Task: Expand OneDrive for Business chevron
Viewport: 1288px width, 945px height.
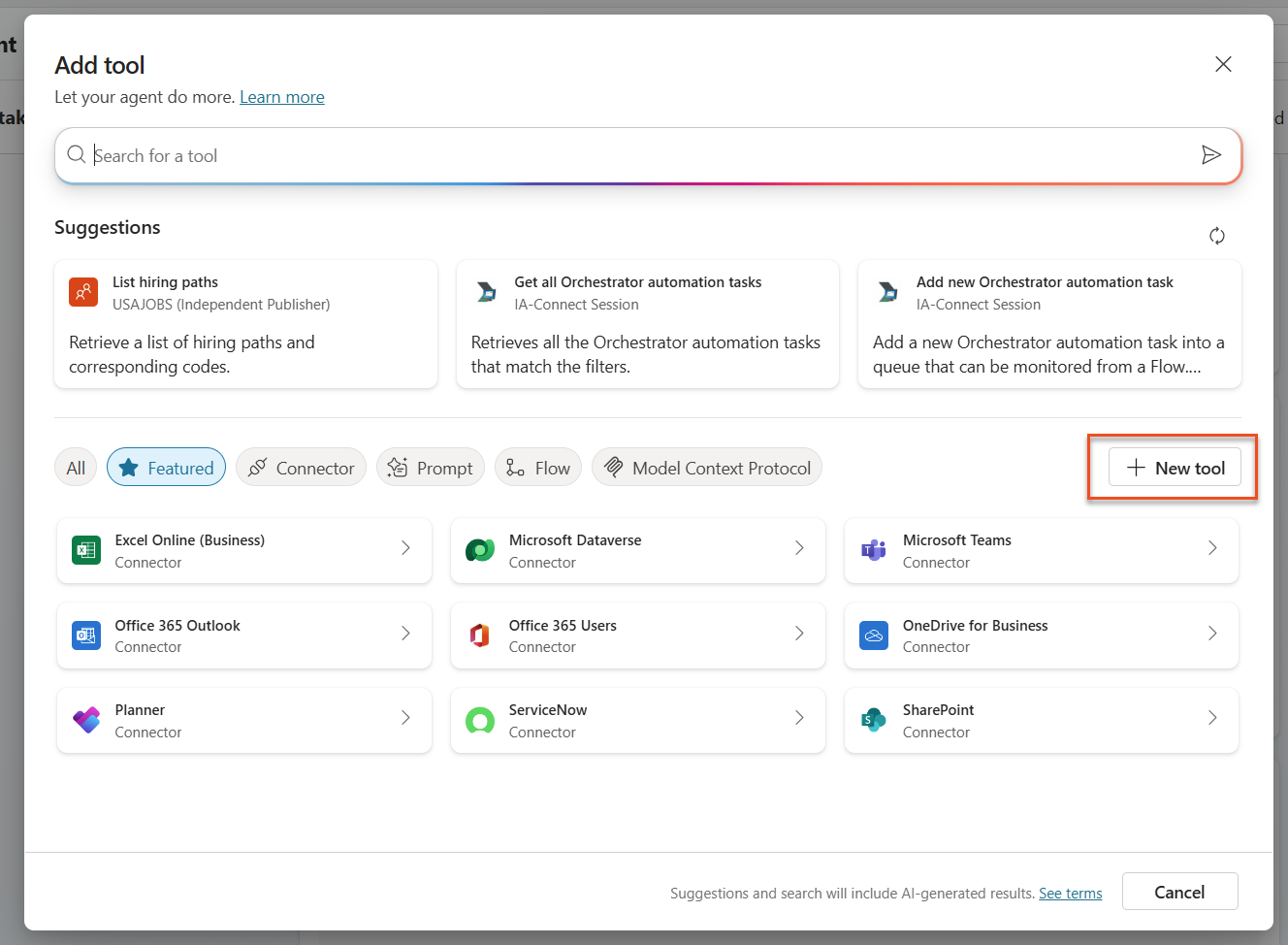Action: click(x=1212, y=634)
